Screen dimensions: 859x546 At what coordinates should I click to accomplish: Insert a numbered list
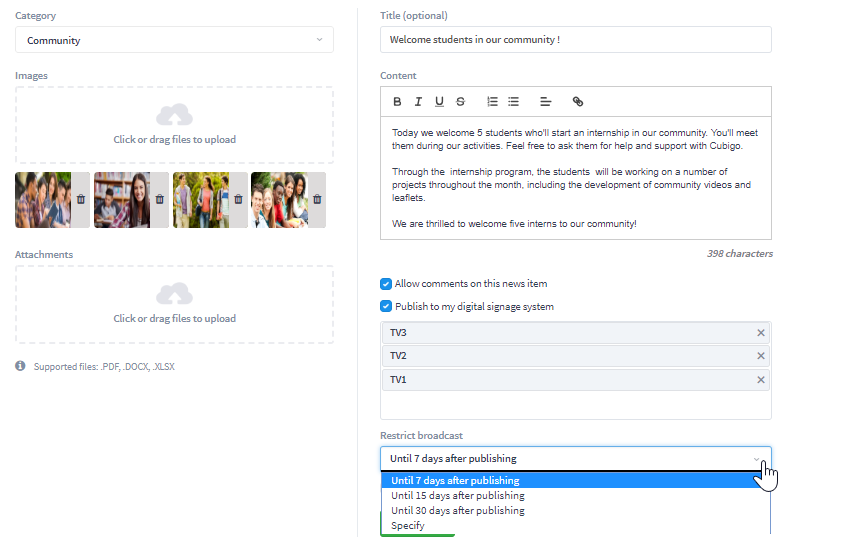[492, 101]
